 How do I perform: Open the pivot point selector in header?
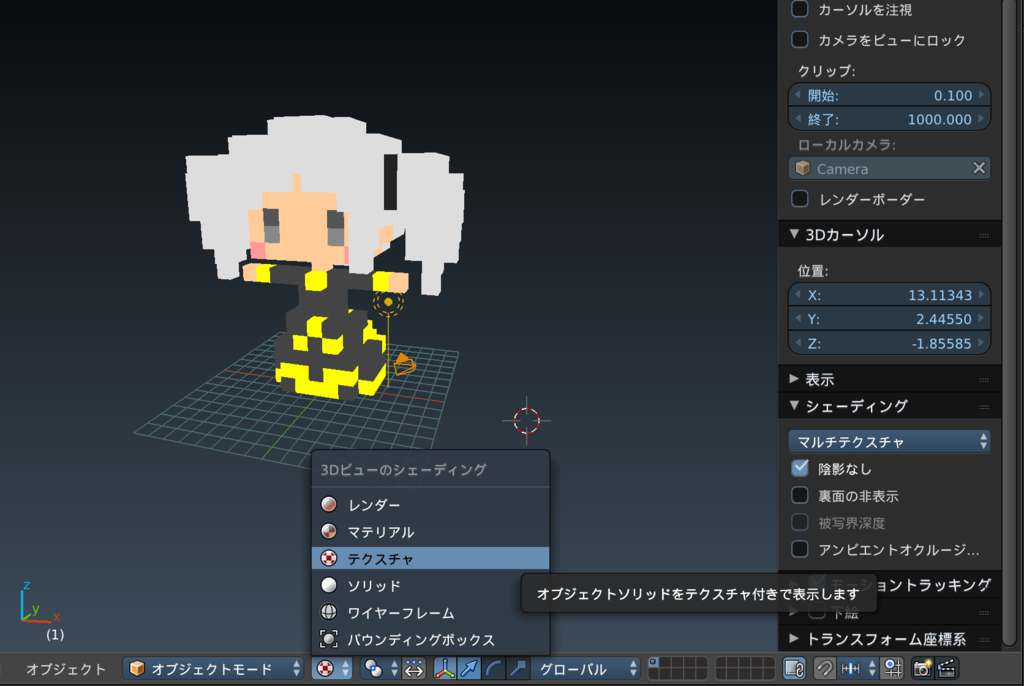tap(381, 668)
